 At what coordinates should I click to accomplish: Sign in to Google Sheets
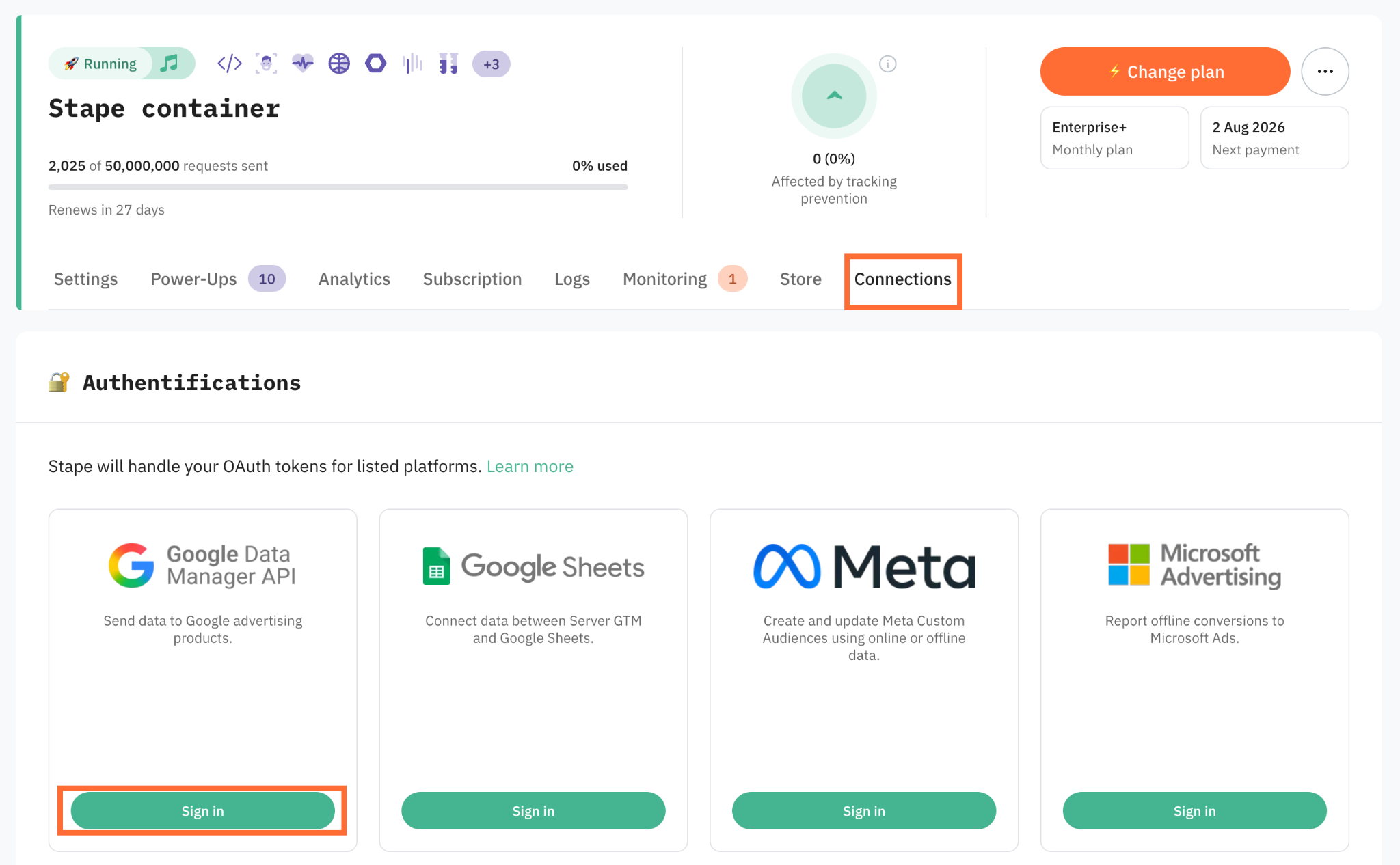(x=533, y=810)
